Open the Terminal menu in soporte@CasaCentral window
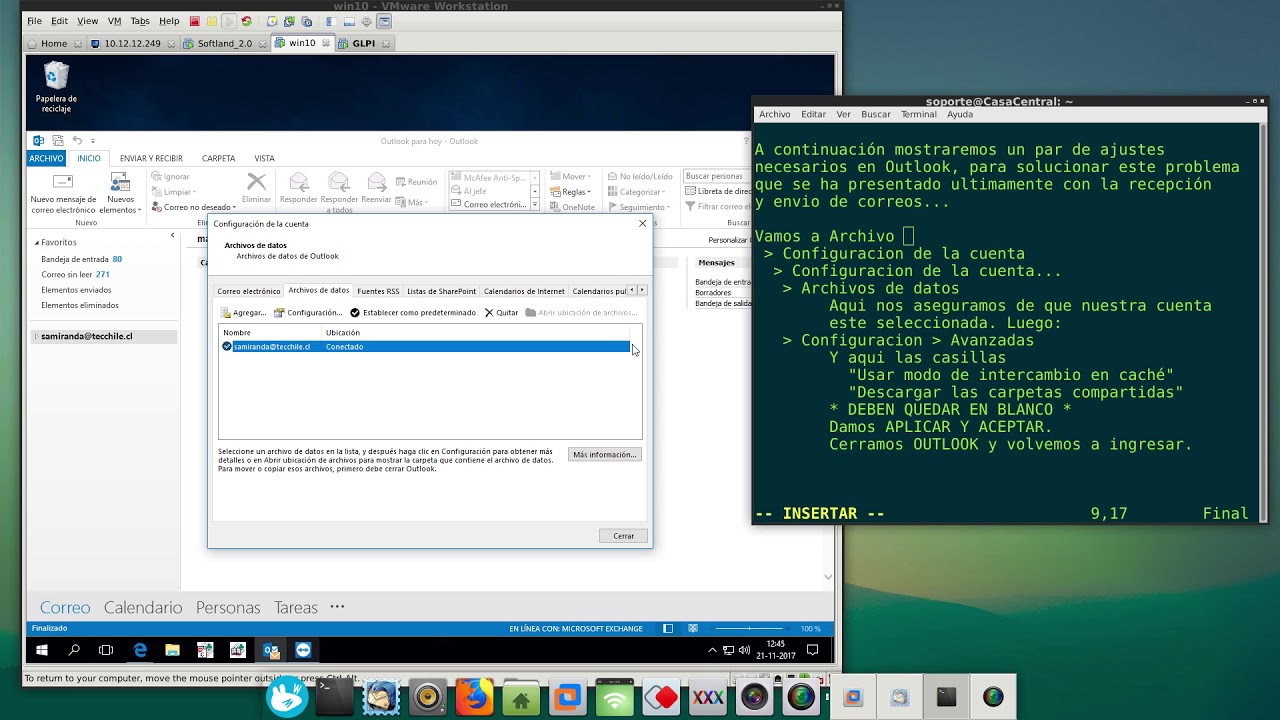Image resolution: width=1280 pixels, height=720 pixels. click(918, 114)
